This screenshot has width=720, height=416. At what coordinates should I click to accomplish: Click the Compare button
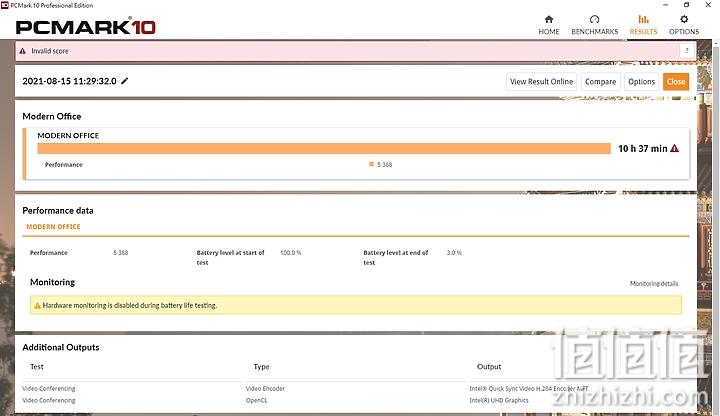(600, 82)
